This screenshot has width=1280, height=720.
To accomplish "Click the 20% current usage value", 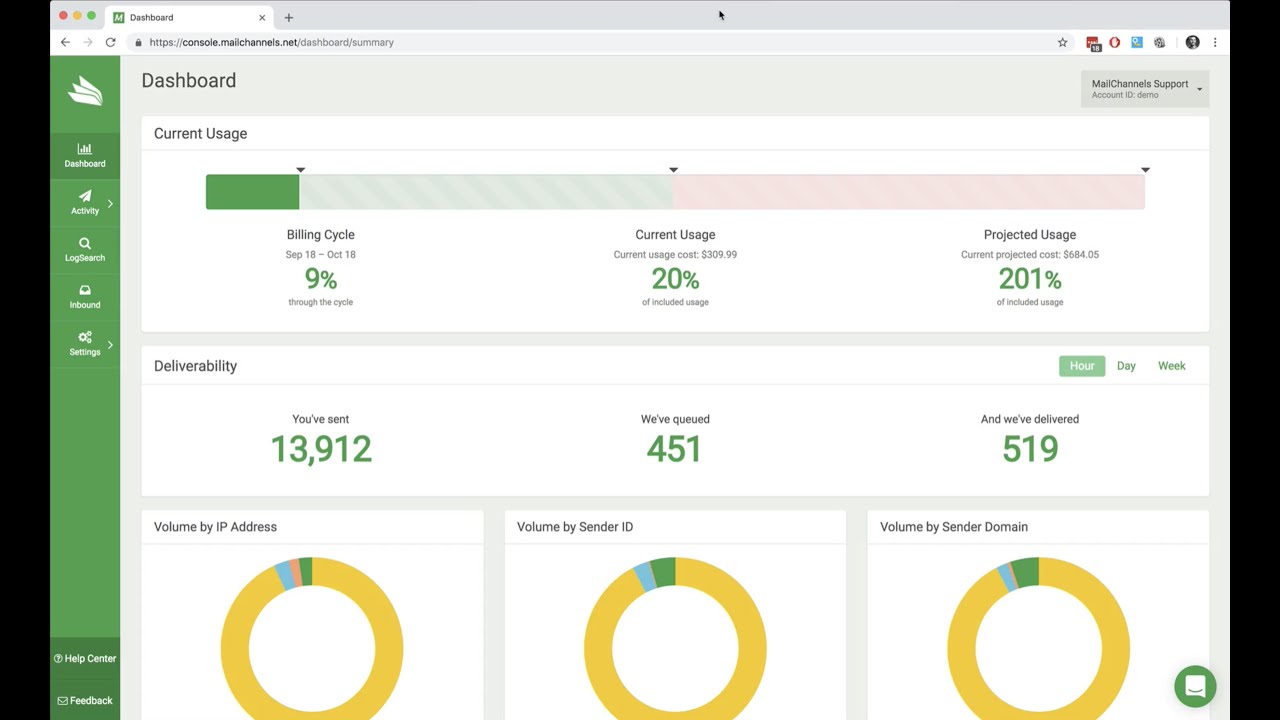I will click(675, 280).
